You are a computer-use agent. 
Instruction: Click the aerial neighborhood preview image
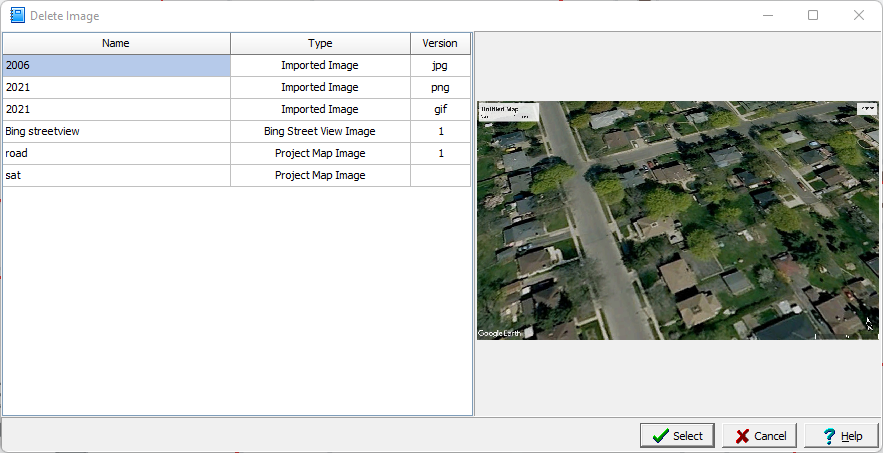678,220
